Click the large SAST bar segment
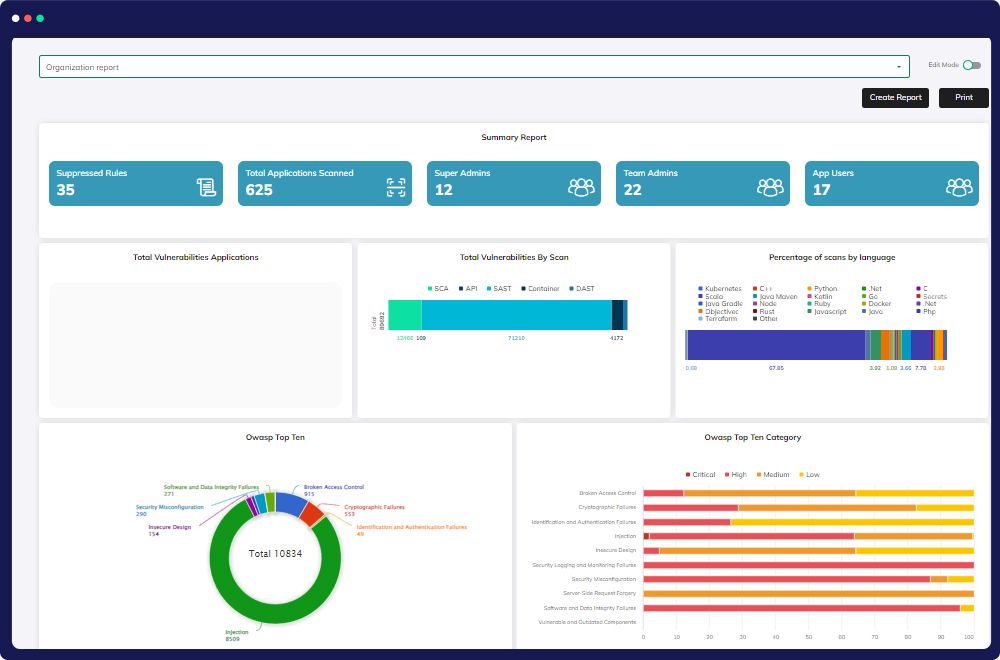1000x660 pixels. tap(516, 315)
